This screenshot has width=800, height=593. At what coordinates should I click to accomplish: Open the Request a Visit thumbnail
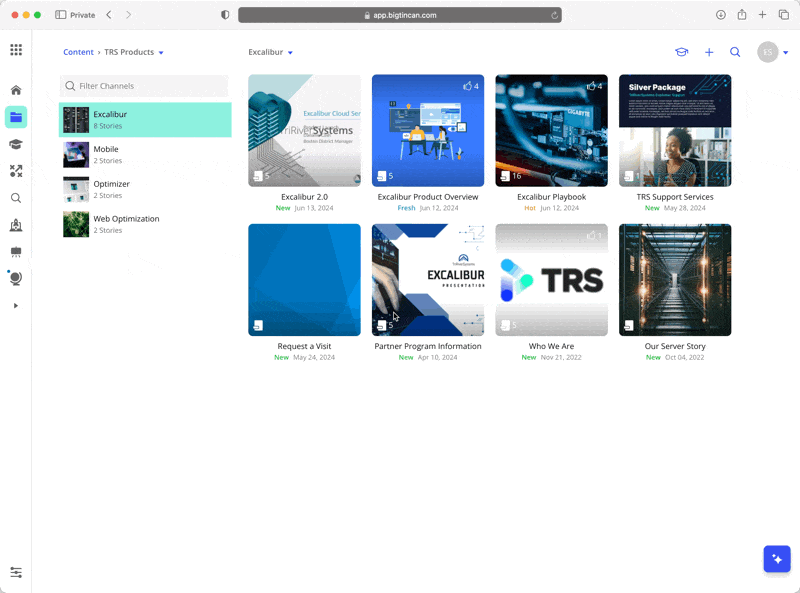point(305,280)
